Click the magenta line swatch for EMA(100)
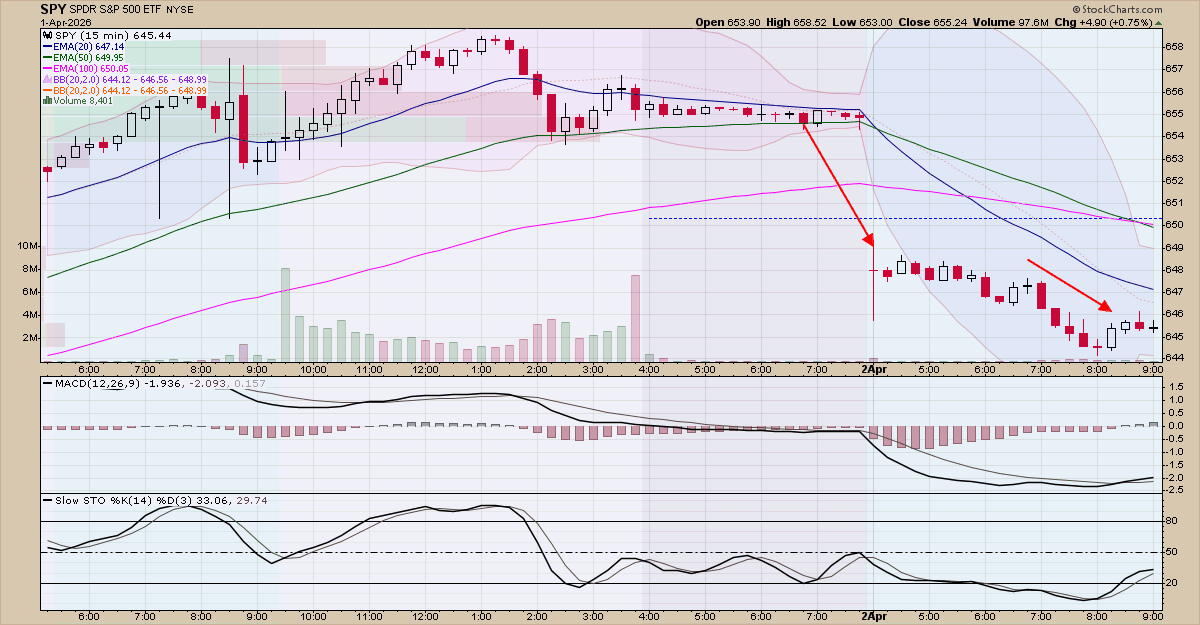The height and width of the screenshot is (625, 1200). 48,68
